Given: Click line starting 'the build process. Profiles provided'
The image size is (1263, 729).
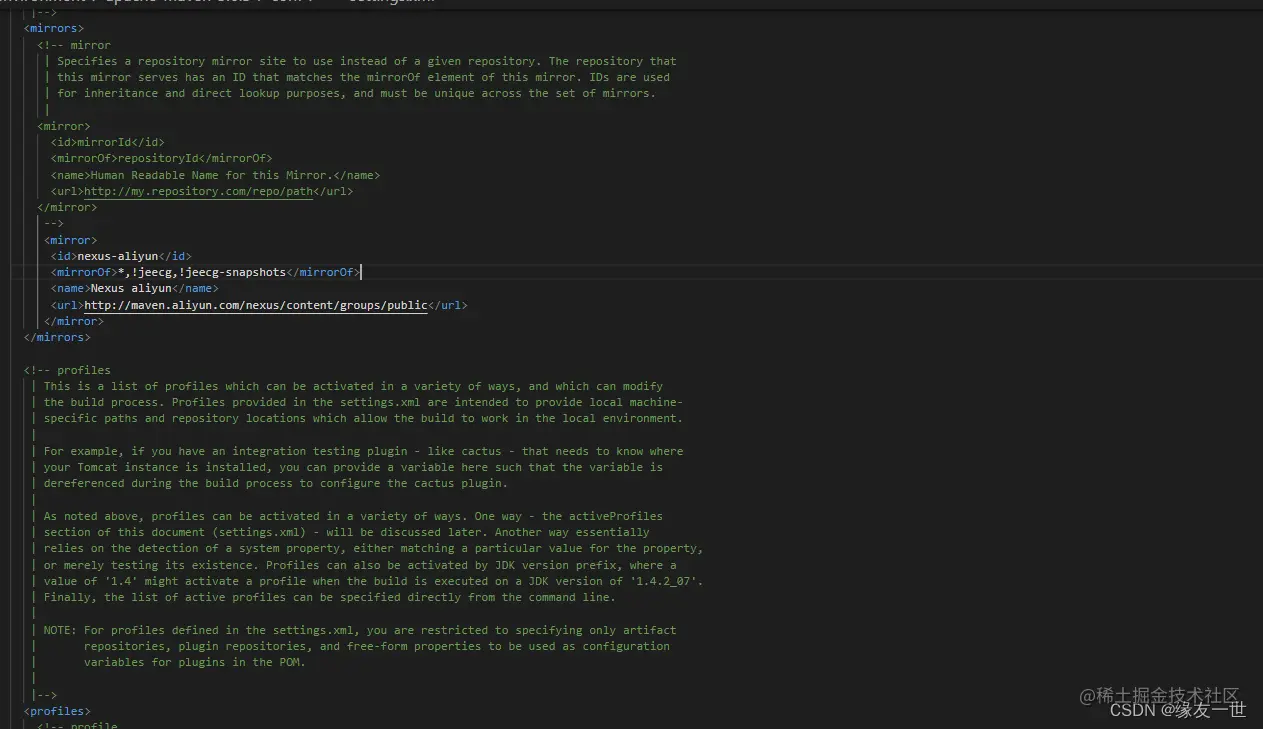Looking at the screenshot, I should [363, 402].
